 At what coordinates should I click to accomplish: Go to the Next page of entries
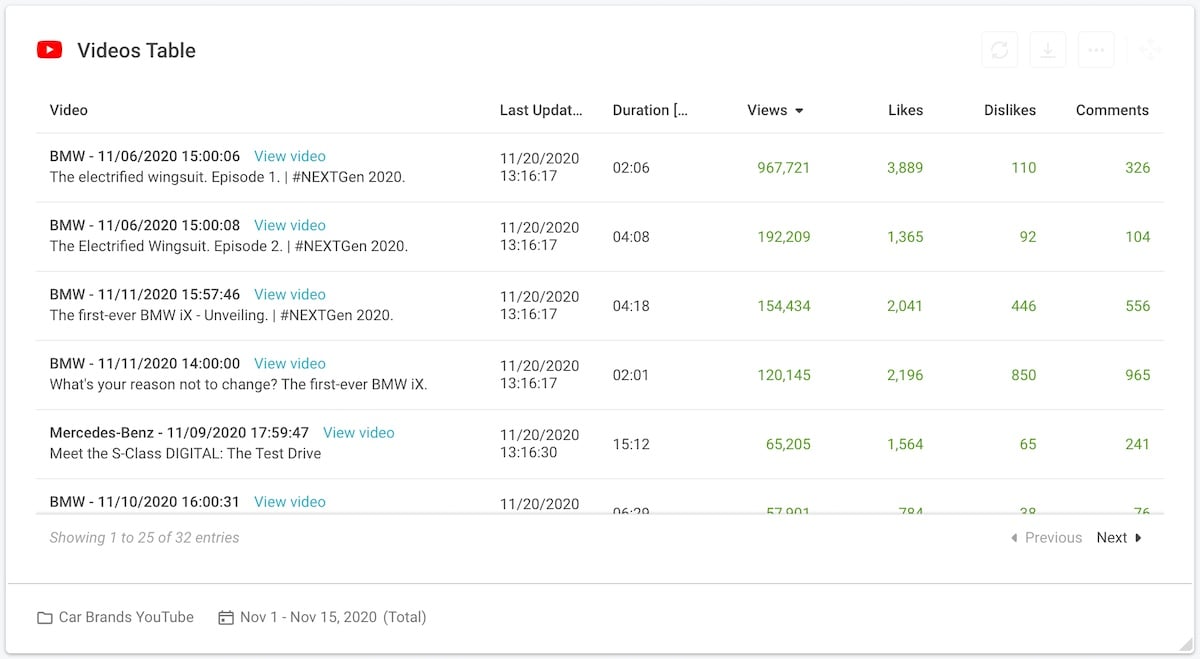(x=1119, y=537)
